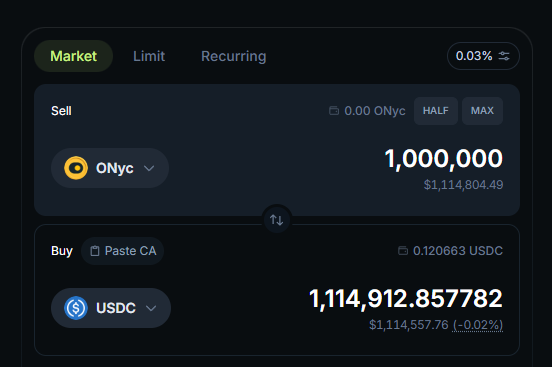Click the swap direction arrows icon
Screen dimensions: 552x367
(277, 220)
